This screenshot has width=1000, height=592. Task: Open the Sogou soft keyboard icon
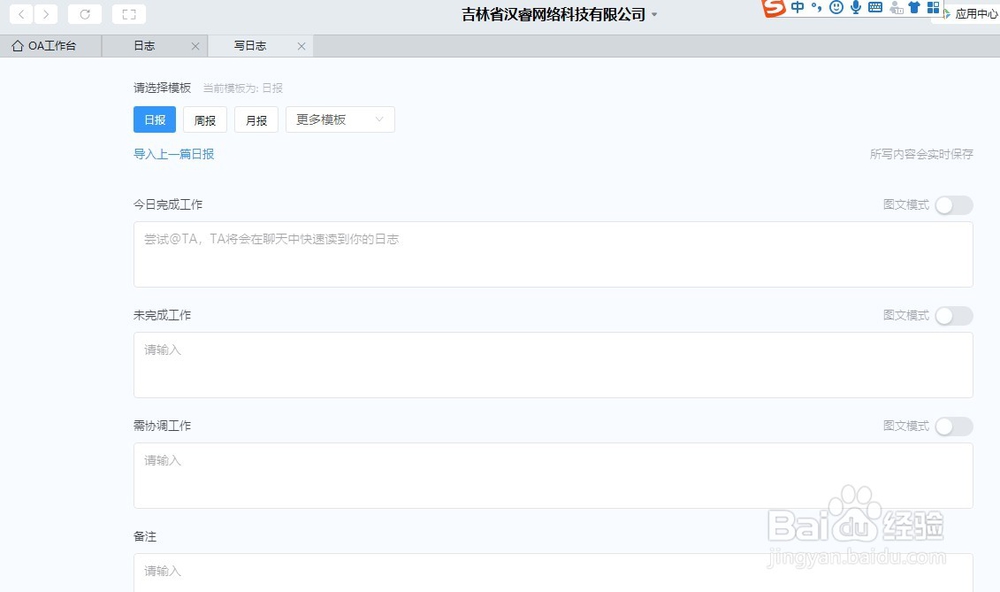[875, 7]
